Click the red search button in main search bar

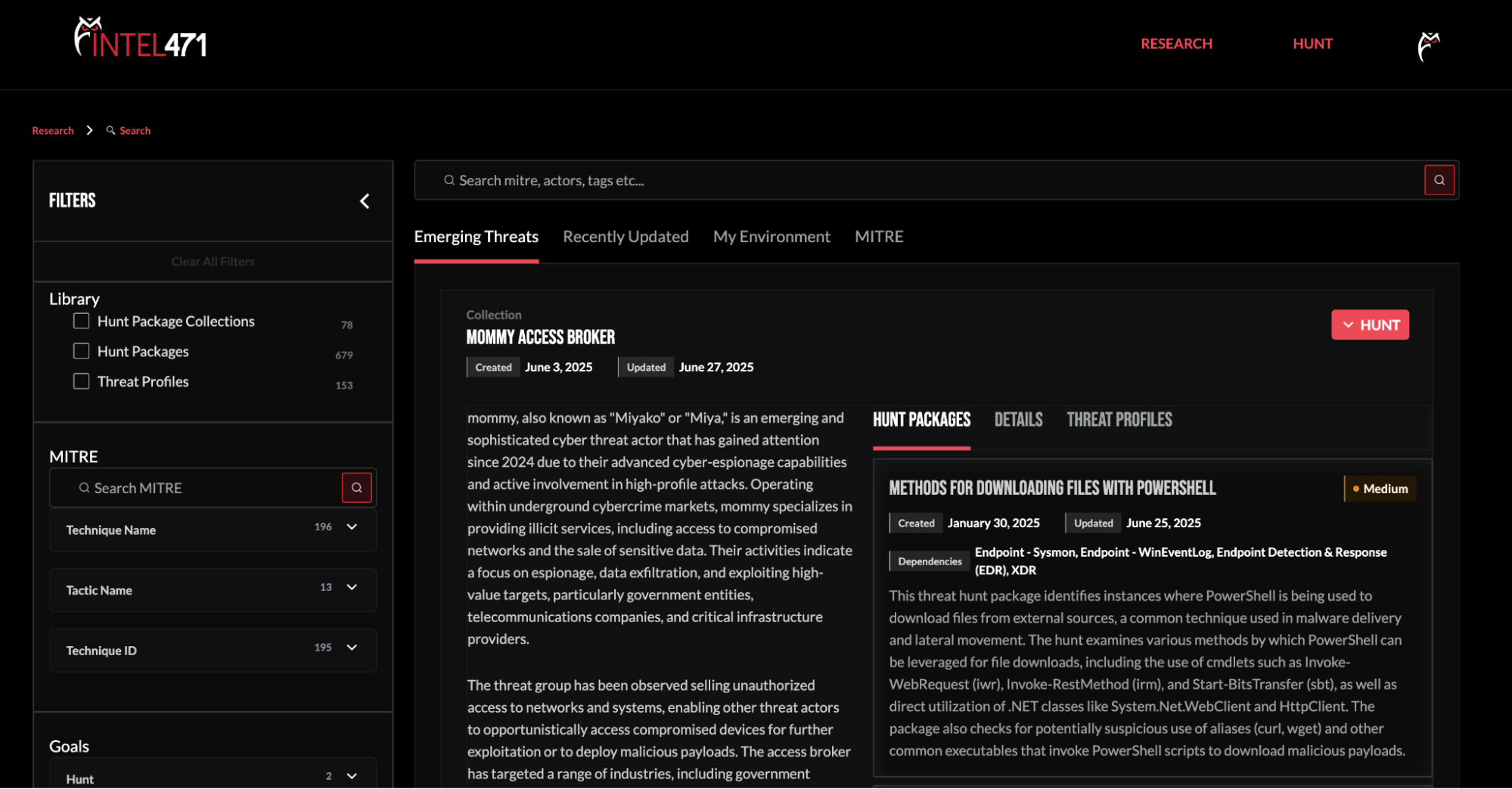(x=1439, y=180)
